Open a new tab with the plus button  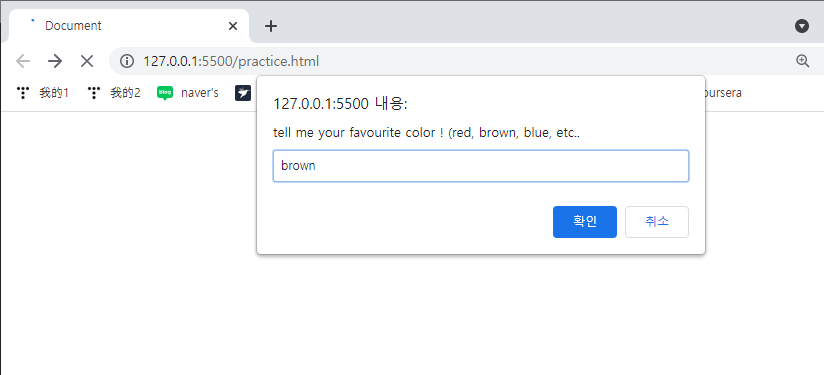270,26
